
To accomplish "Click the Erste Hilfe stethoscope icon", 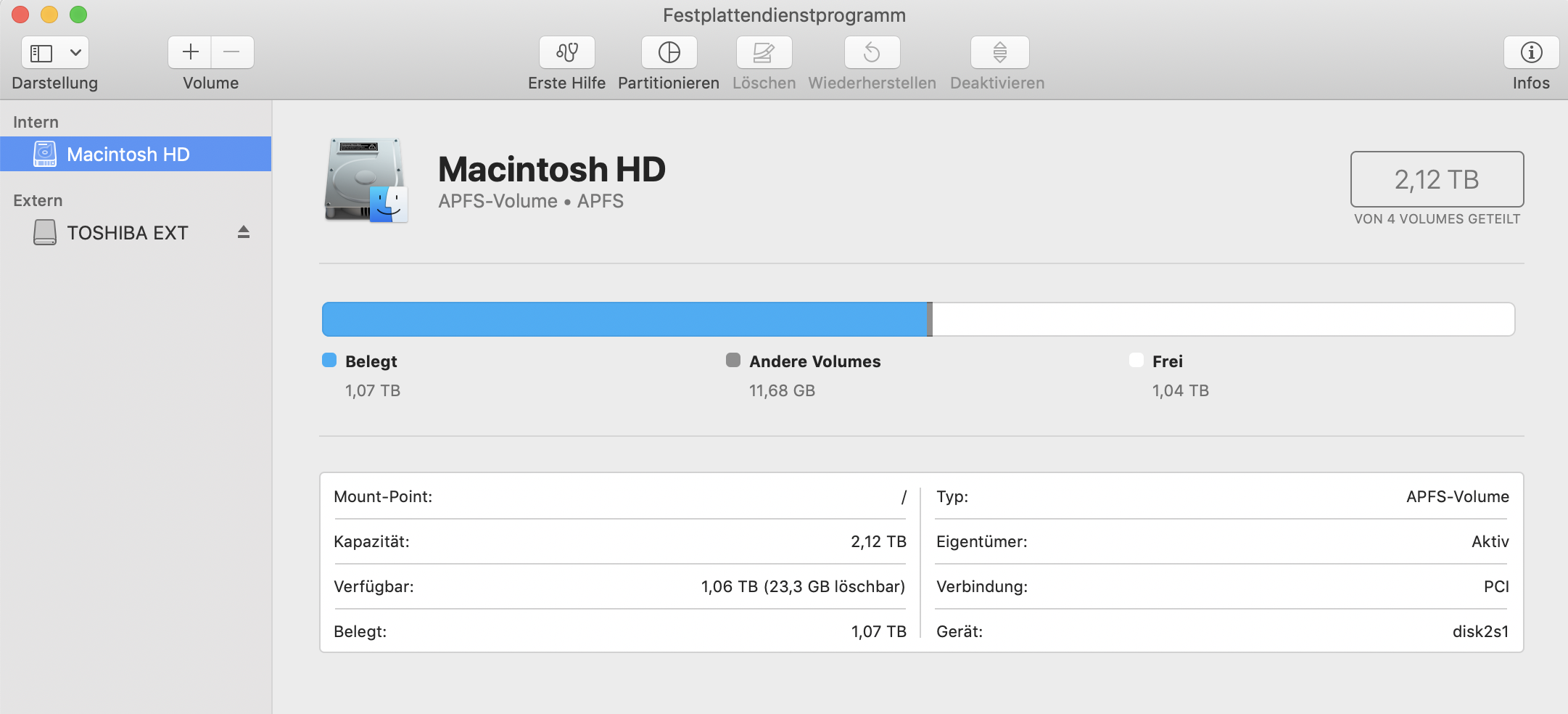I will click(566, 52).
